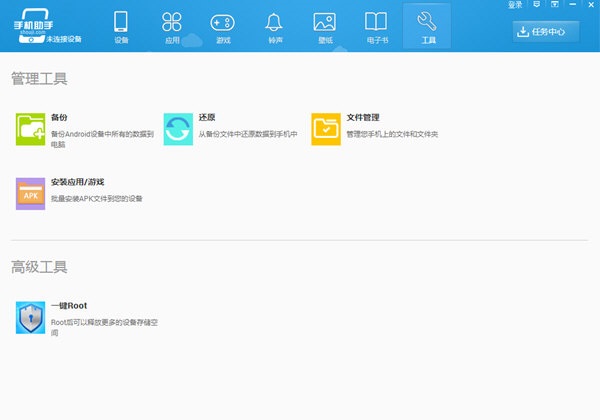Click the 未连接设备 connection status text

click(x=64, y=40)
